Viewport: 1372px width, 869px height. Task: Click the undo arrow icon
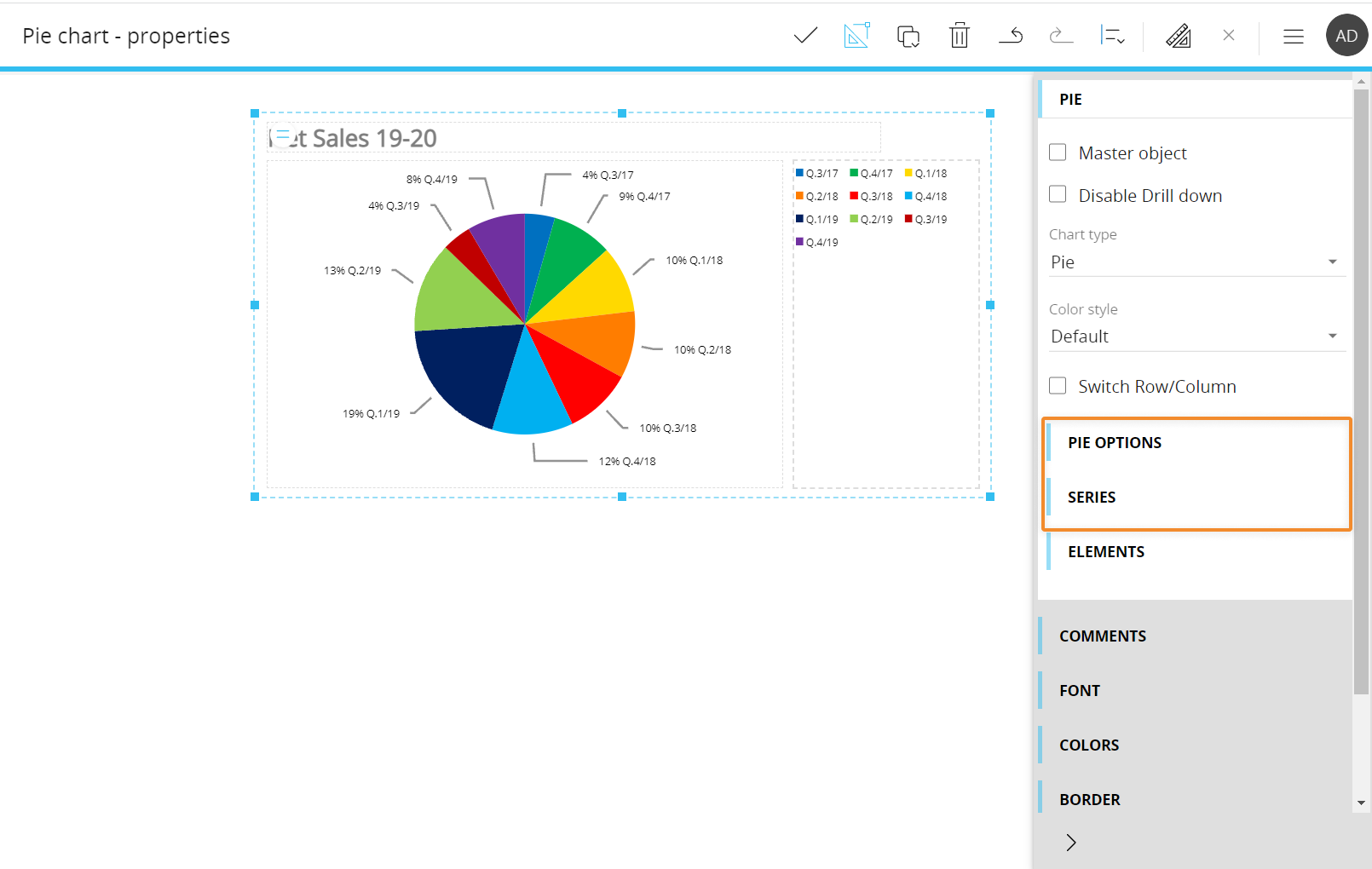tap(1011, 36)
